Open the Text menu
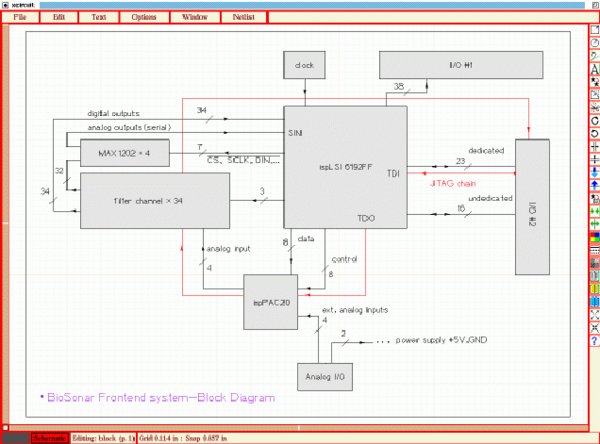This screenshot has width=600, height=444. pyautogui.click(x=99, y=17)
